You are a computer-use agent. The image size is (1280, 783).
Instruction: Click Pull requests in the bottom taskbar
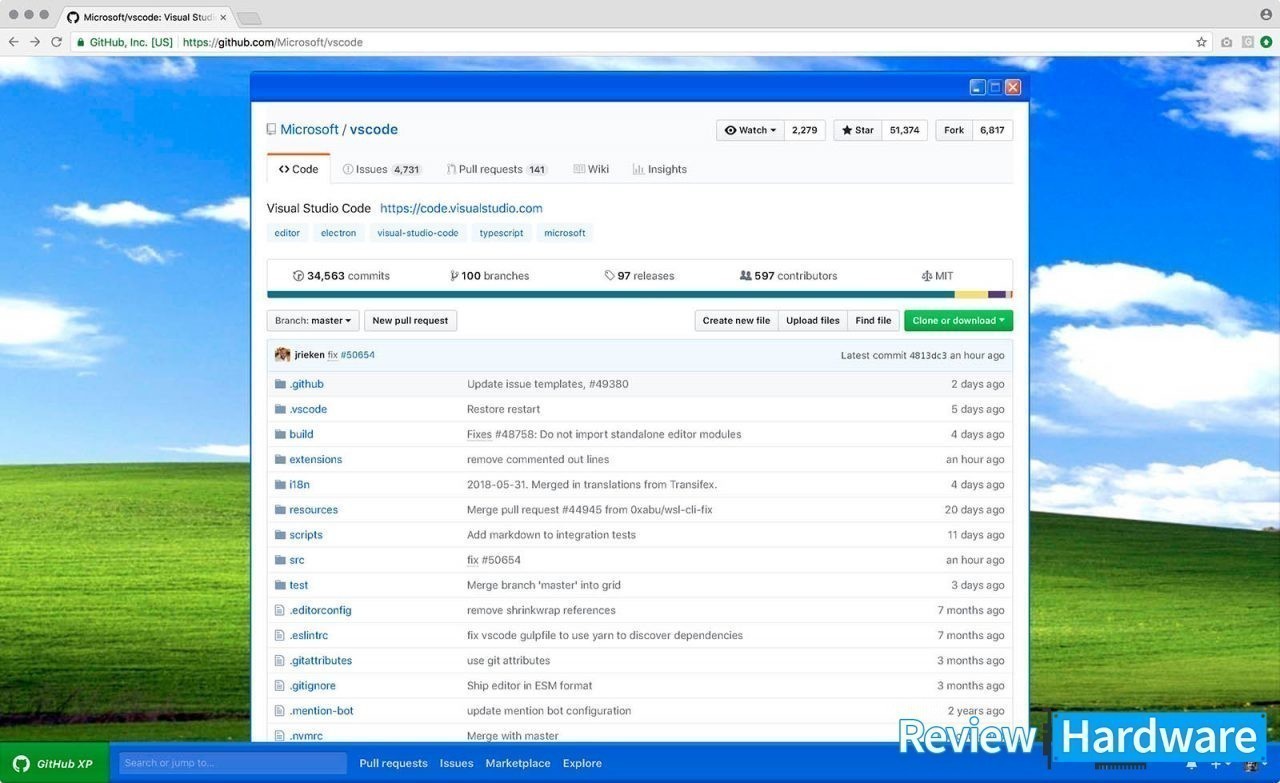click(393, 764)
